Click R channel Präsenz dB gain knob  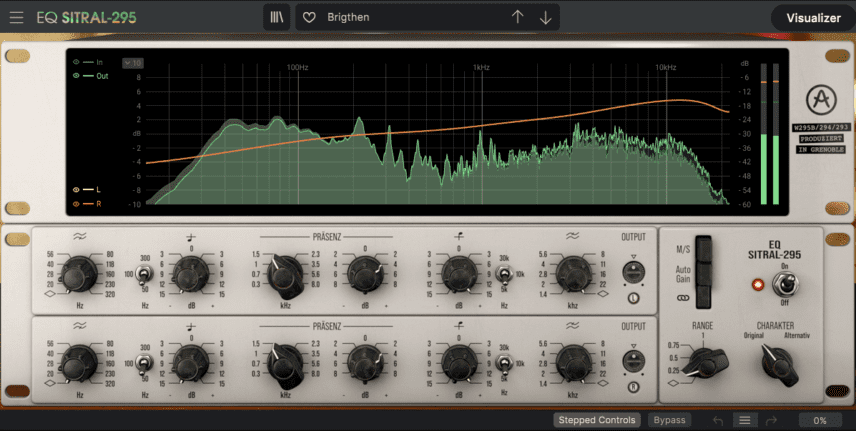365,363
